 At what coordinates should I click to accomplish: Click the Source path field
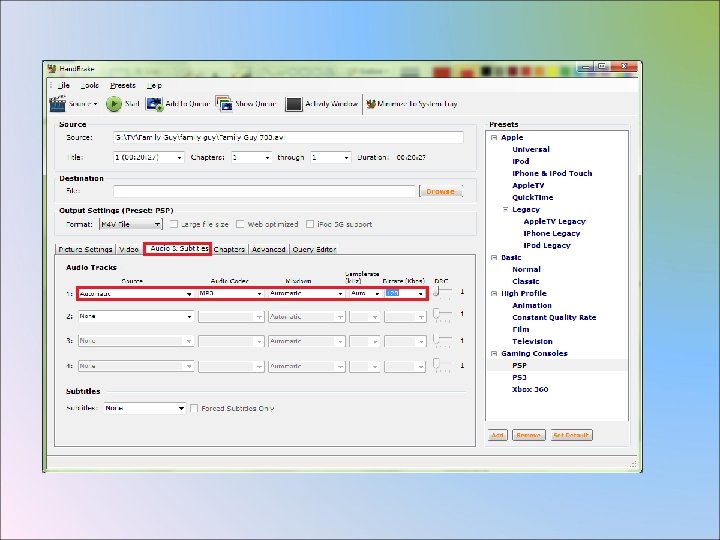pyautogui.click(x=288, y=137)
